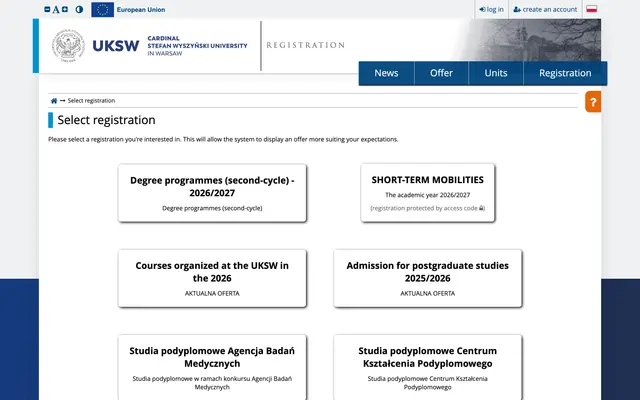
Task: Select Admission for postgraduate studies 2025/2026 card
Action: pos(428,278)
